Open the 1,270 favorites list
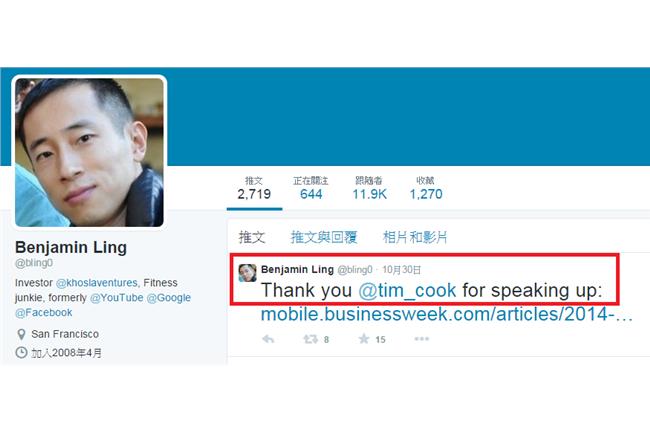Image resolution: width=650 pixels, height=432 pixels. click(x=426, y=189)
